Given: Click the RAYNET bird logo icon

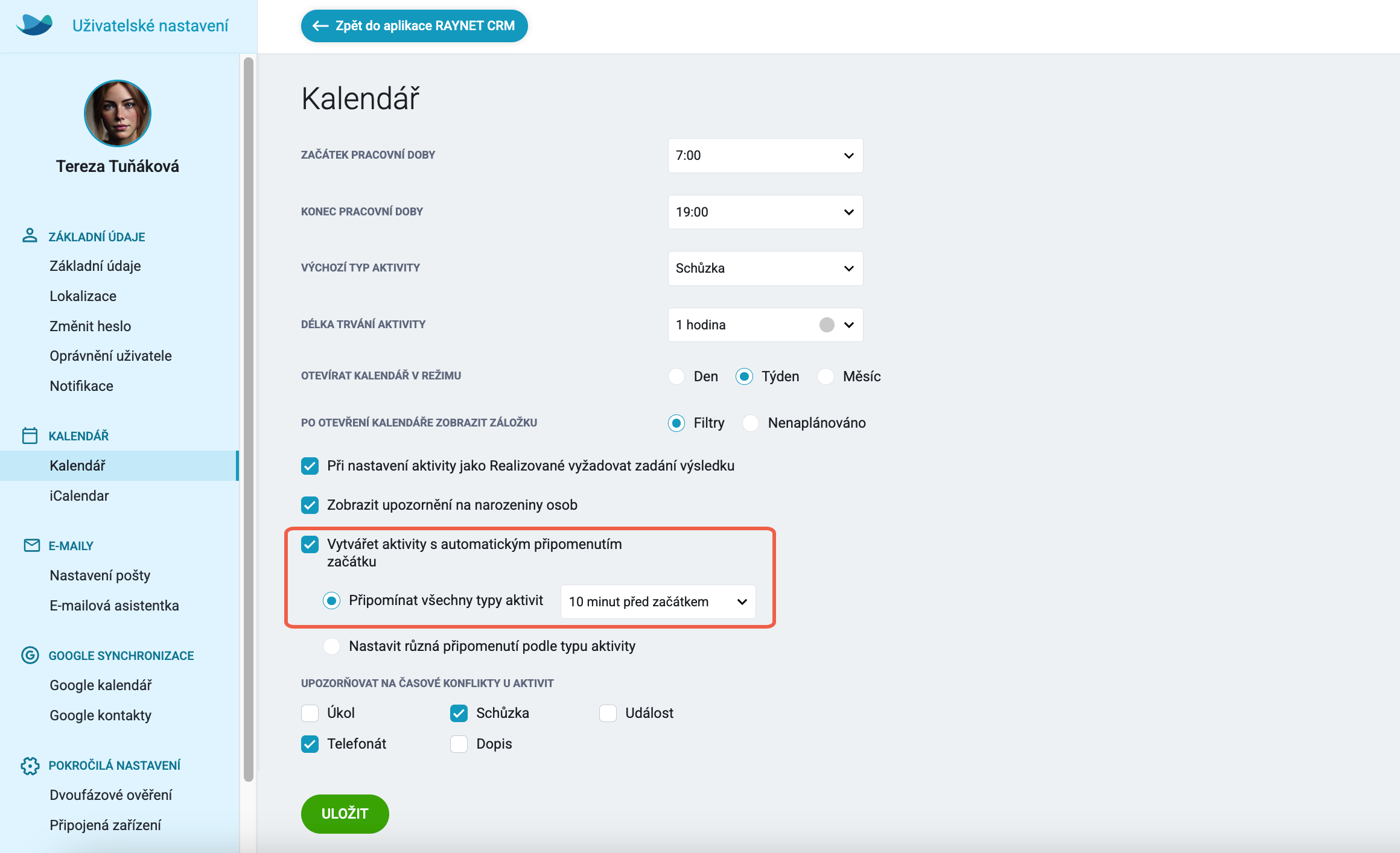Looking at the screenshot, I should tap(34, 25).
